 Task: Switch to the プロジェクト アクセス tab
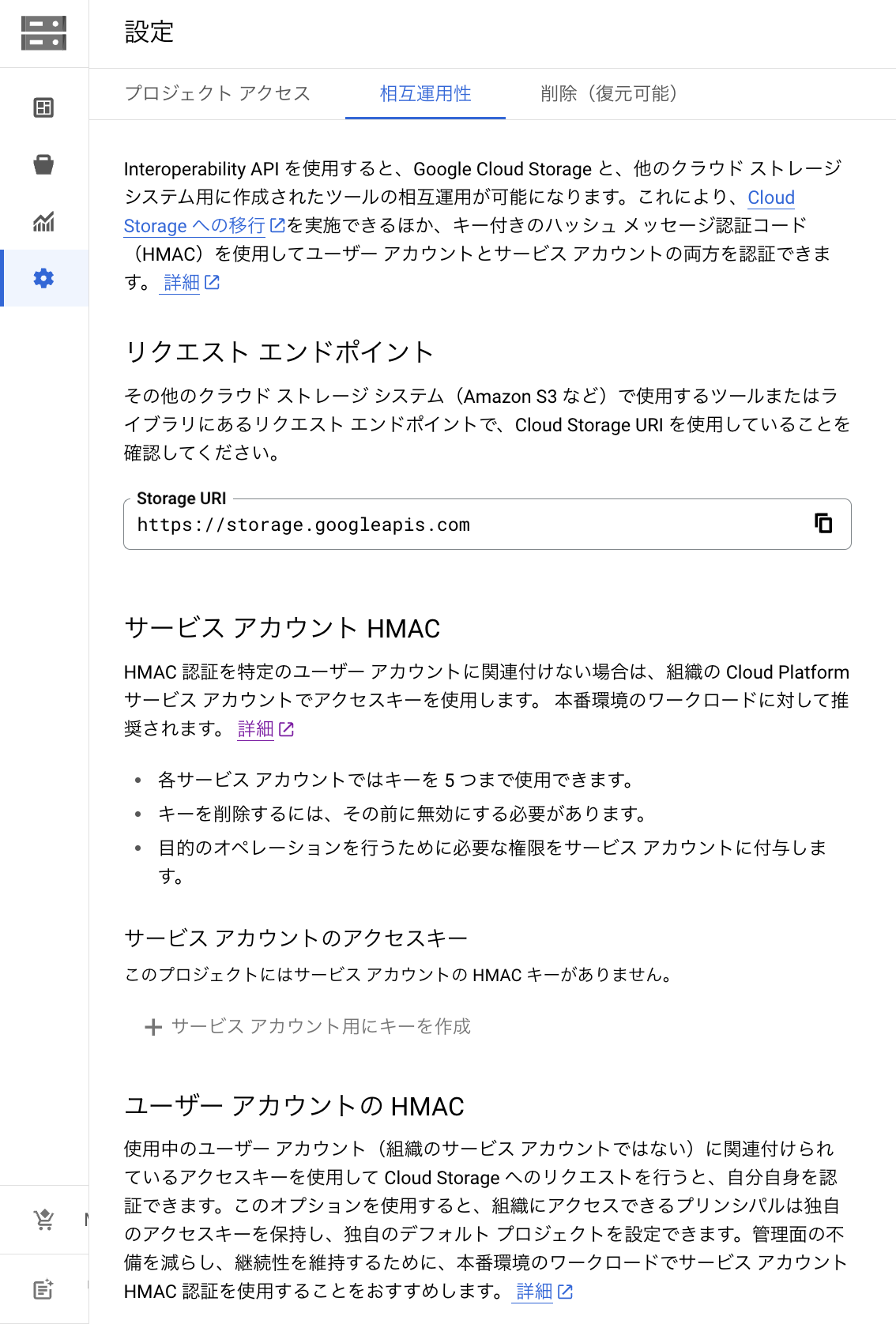tap(217, 94)
